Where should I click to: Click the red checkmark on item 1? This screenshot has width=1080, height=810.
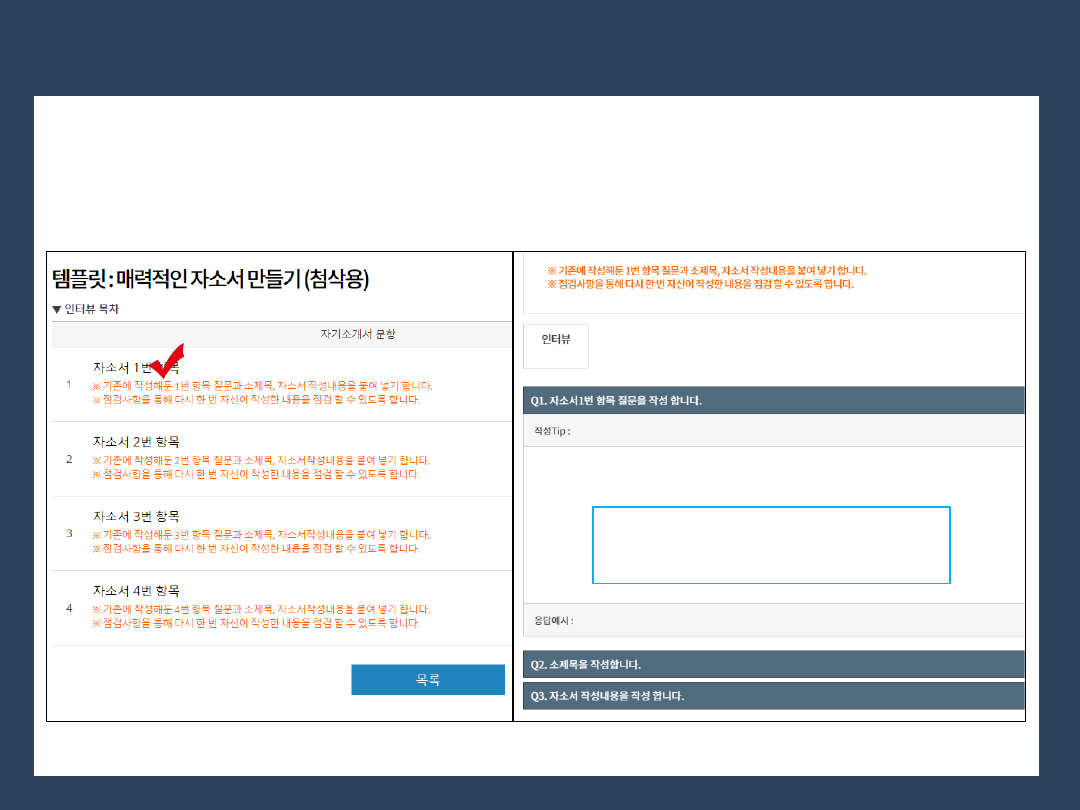[x=168, y=359]
